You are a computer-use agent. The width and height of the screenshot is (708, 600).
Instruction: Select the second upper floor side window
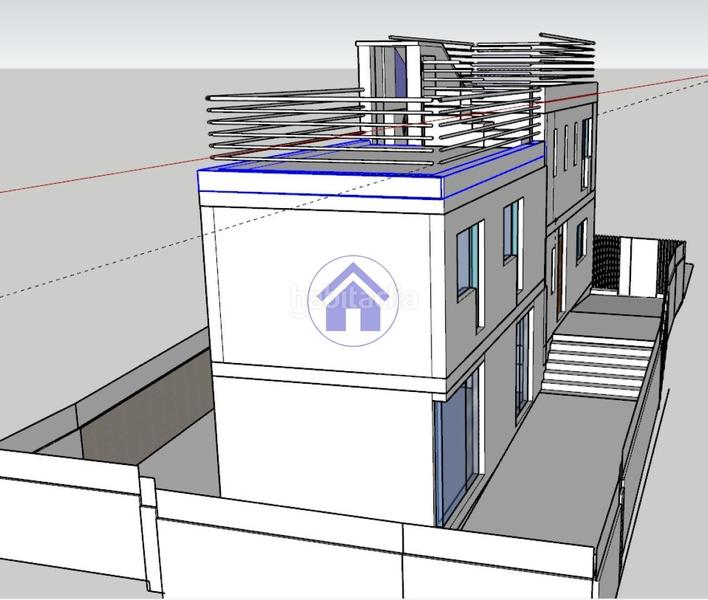pyautogui.click(x=512, y=232)
